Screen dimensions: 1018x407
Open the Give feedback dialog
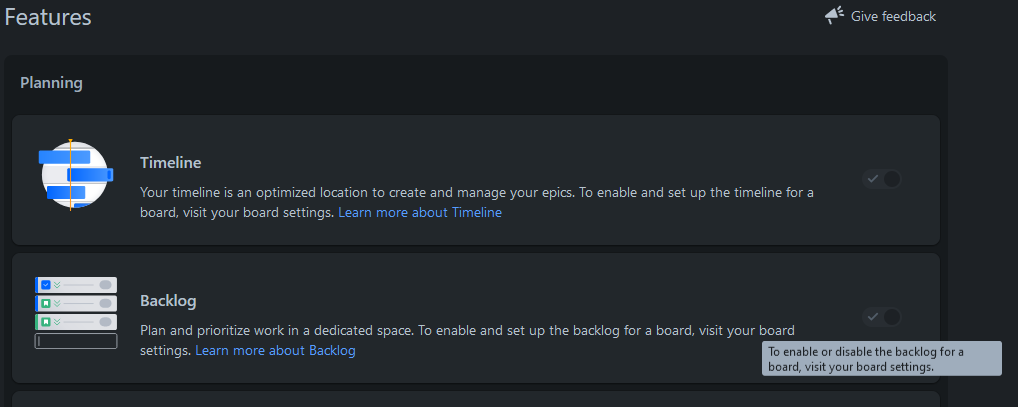point(892,16)
